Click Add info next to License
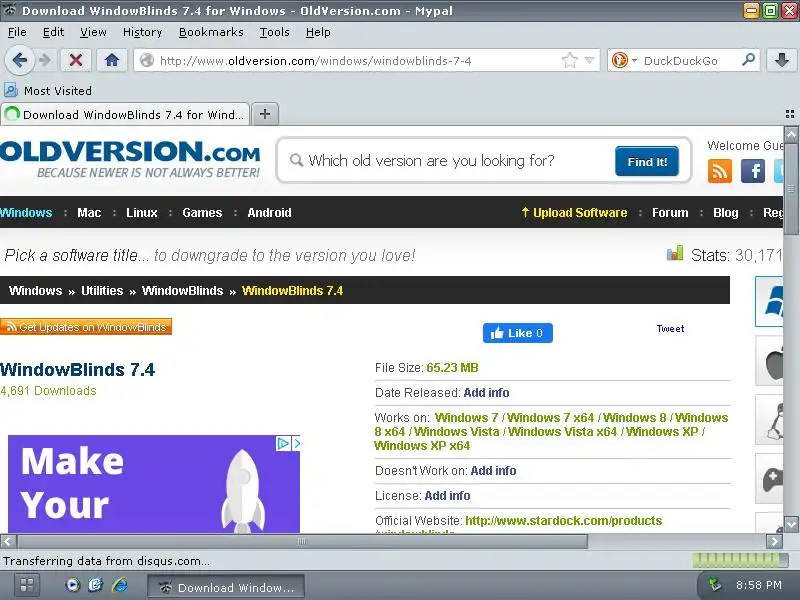The height and width of the screenshot is (600, 800). click(447, 495)
